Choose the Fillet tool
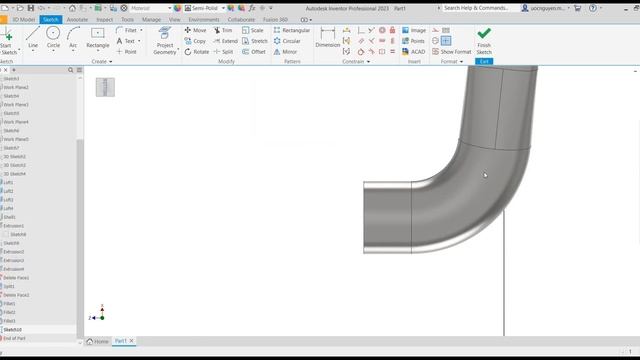The height and width of the screenshot is (360, 640). point(127,30)
